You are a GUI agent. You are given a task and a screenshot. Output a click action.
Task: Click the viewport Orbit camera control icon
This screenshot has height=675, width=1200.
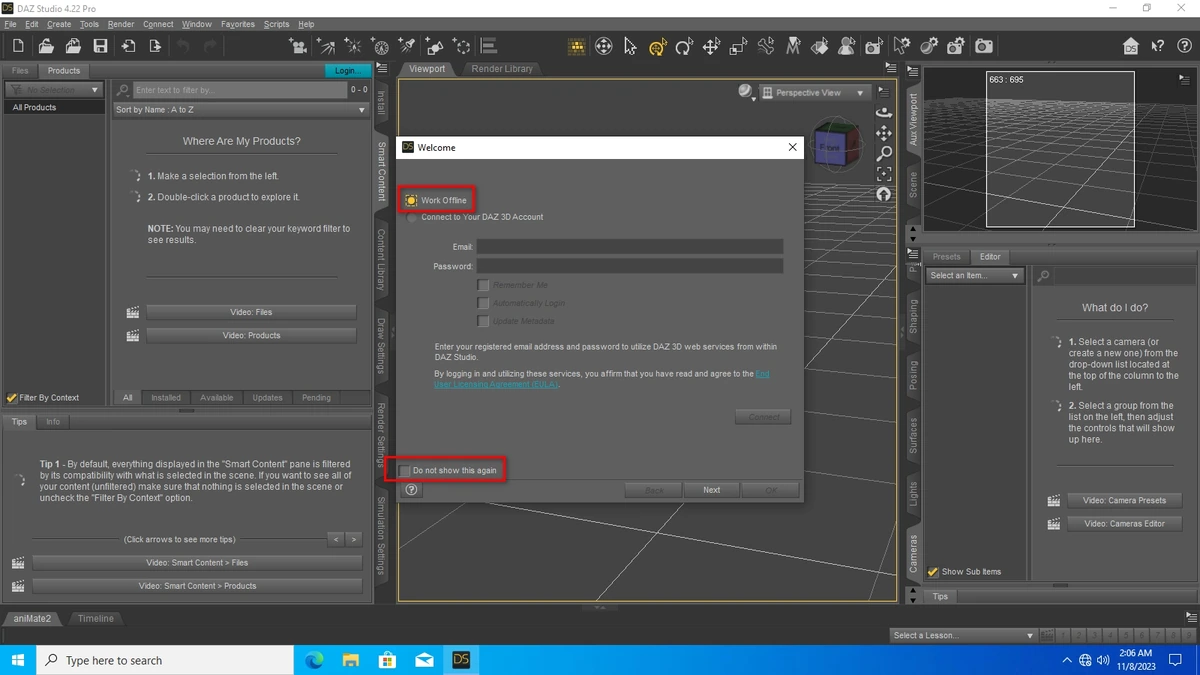884,112
